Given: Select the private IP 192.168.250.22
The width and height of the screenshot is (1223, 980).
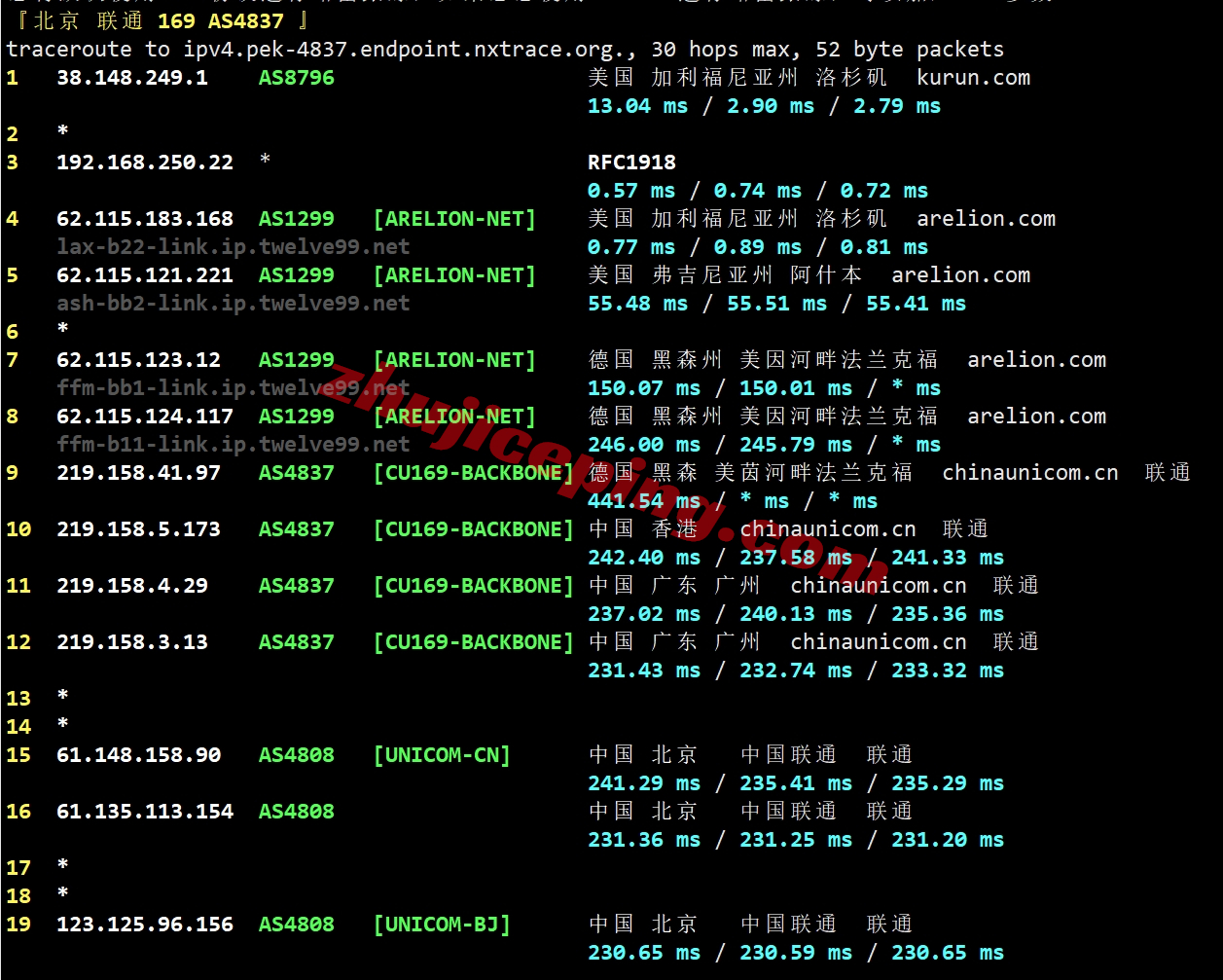Looking at the screenshot, I should click(x=145, y=163).
